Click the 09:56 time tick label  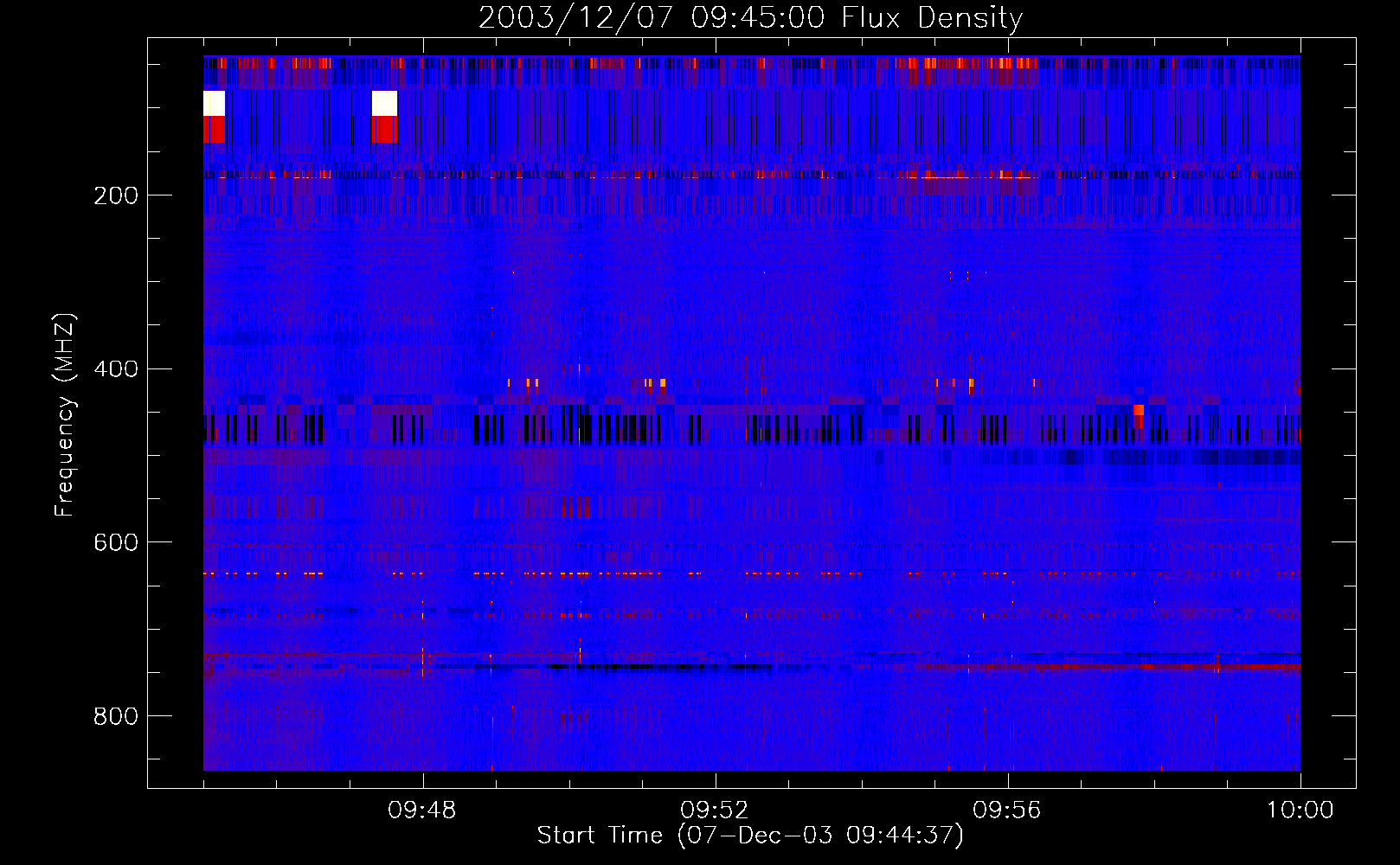coord(1007,811)
